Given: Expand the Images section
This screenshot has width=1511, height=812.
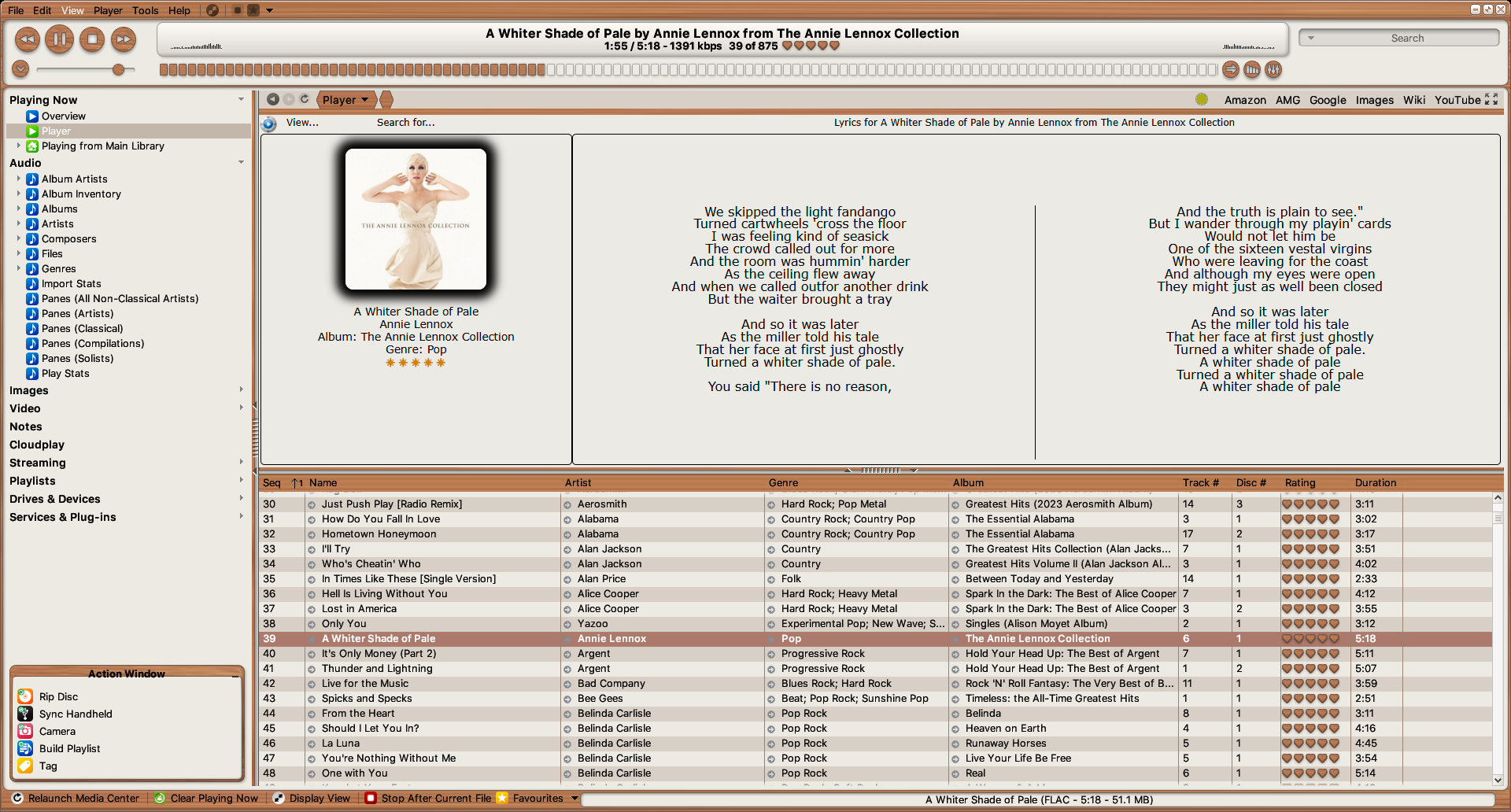Looking at the screenshot, I should point(241,389).
